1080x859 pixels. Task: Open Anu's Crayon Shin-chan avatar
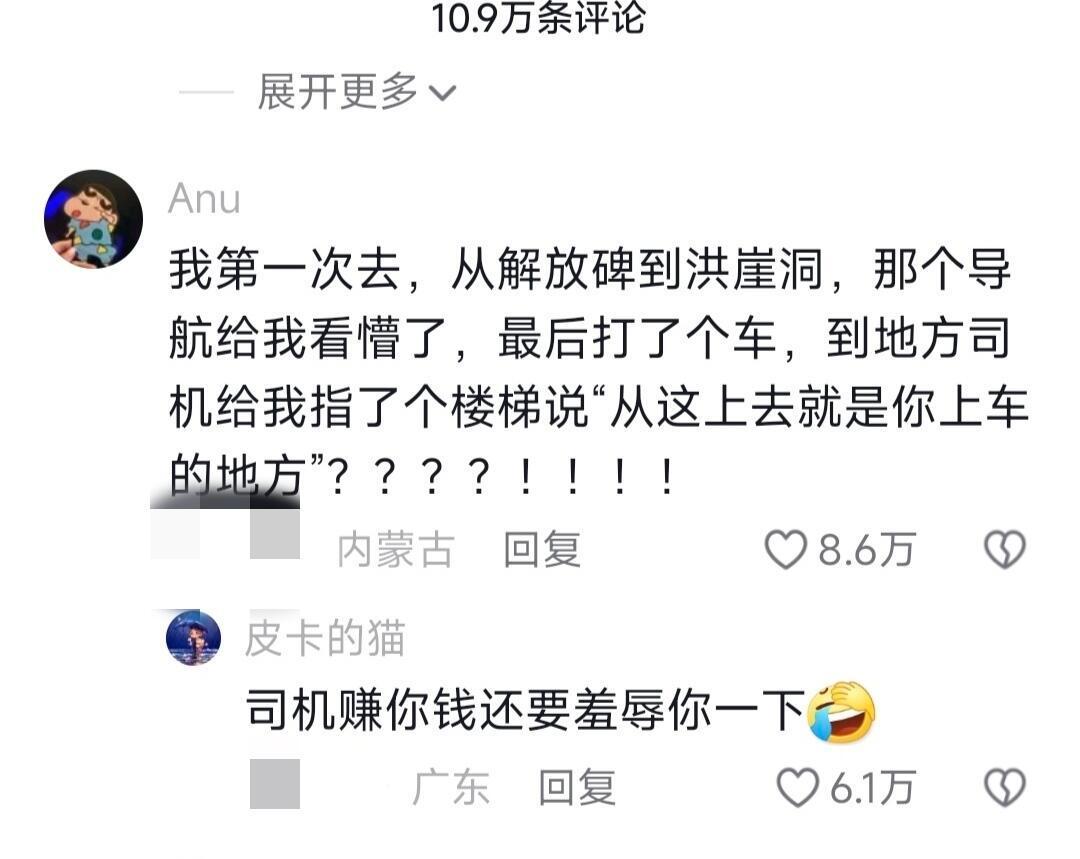click(93, 219)
